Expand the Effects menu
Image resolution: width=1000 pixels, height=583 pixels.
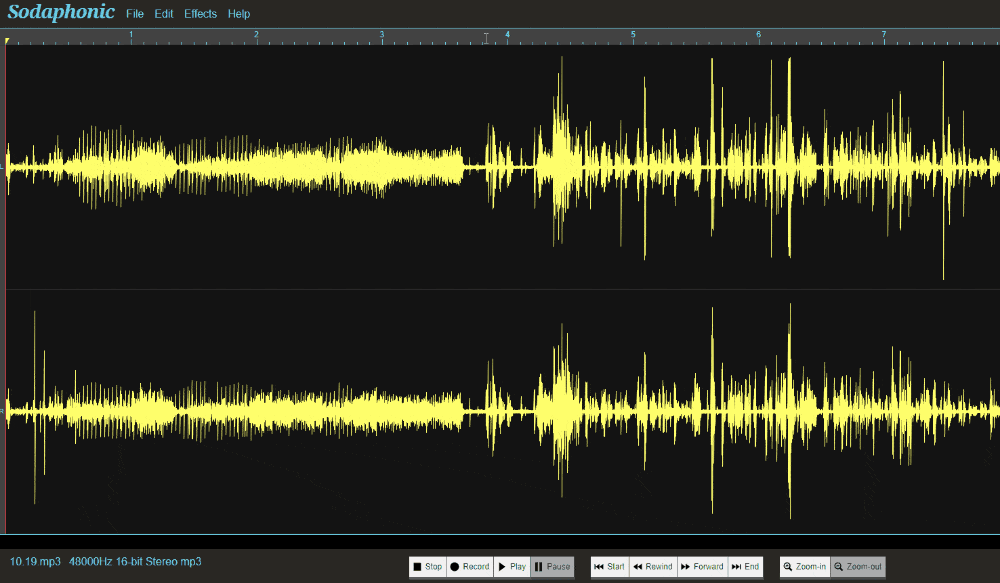pos(200,14)
